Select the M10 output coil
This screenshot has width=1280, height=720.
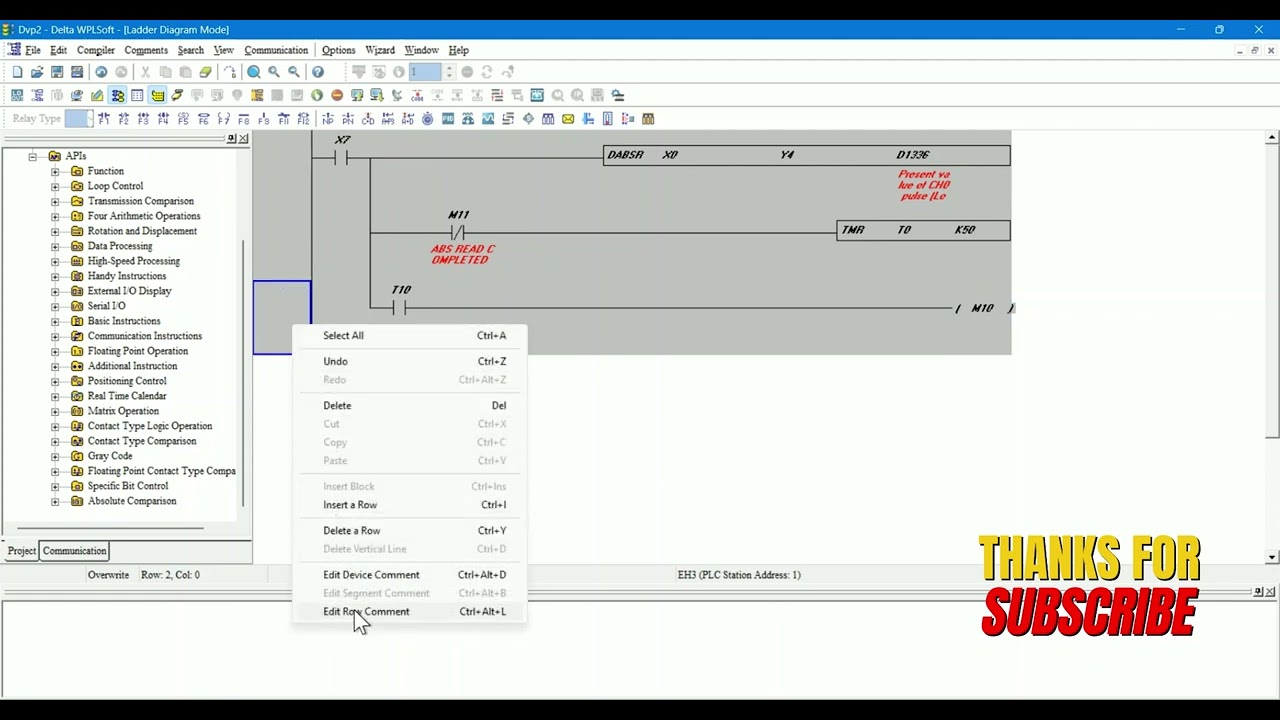pyautogui.click(x=984, y=308)
